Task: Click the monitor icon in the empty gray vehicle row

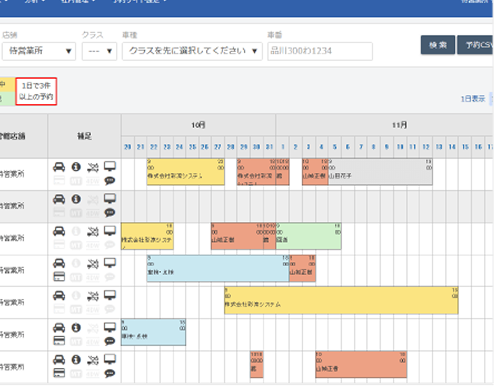Action: coord(110,199)
